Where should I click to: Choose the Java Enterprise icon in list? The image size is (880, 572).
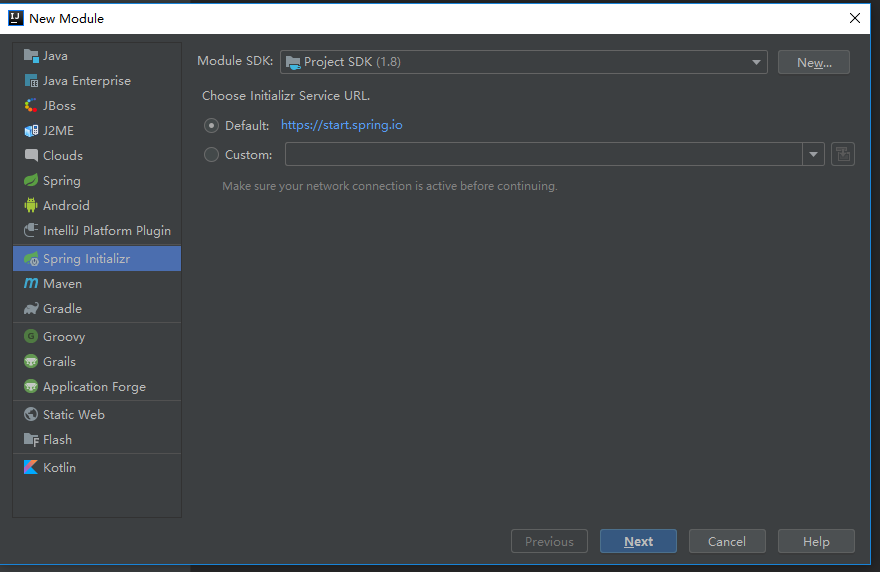click(31, 81)
